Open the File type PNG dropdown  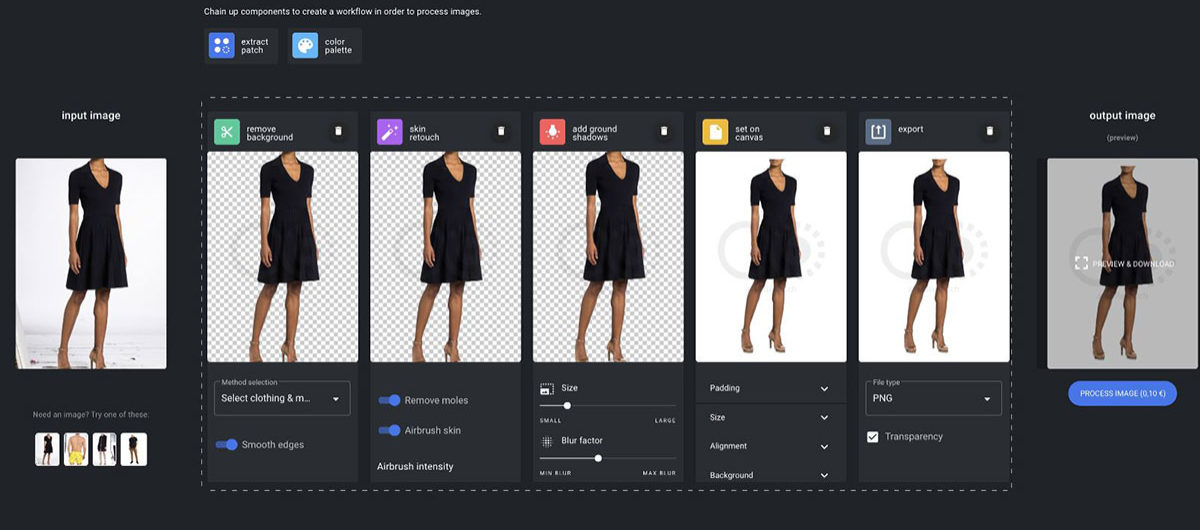click(x=933, y=398)
